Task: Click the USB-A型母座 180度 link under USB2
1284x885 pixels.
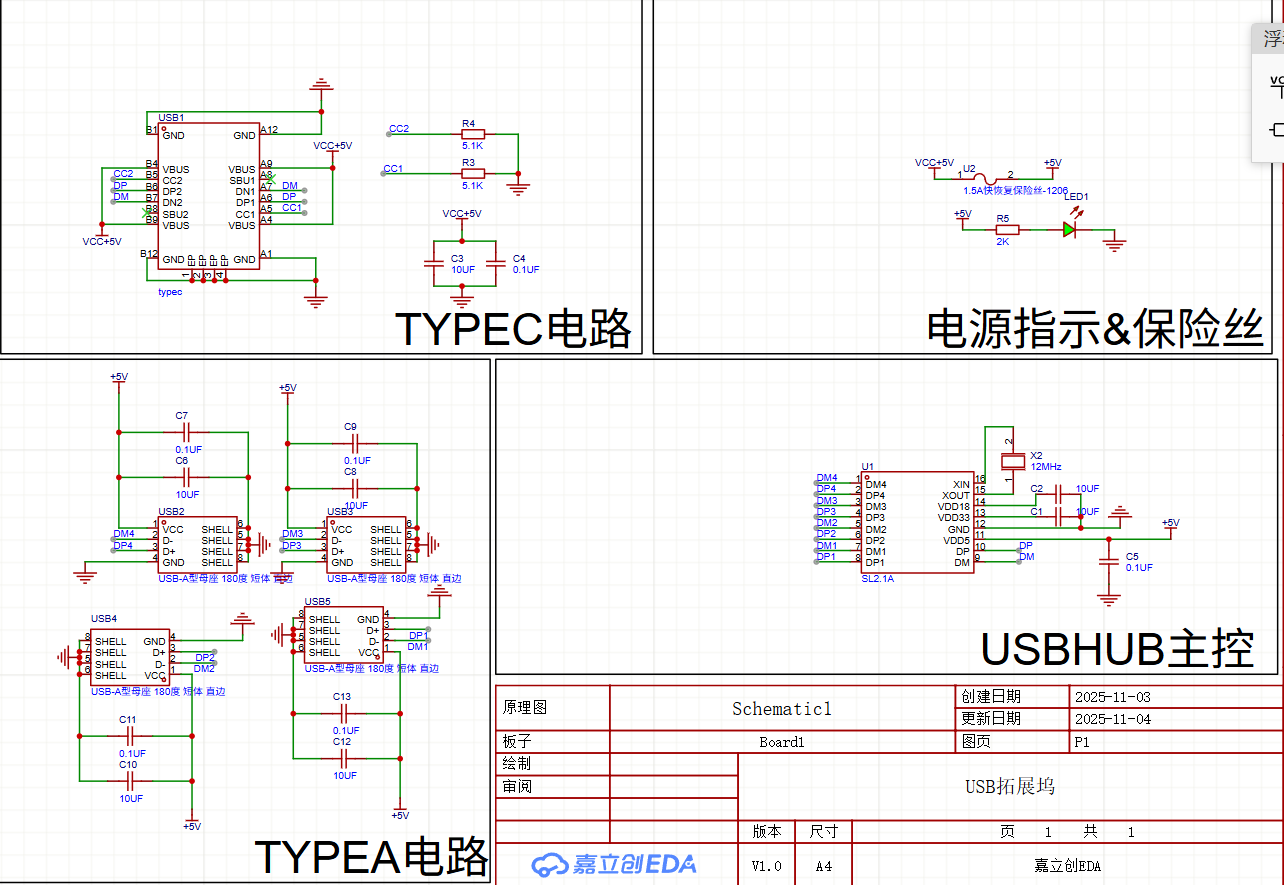Action: click(x=222, y=578)
